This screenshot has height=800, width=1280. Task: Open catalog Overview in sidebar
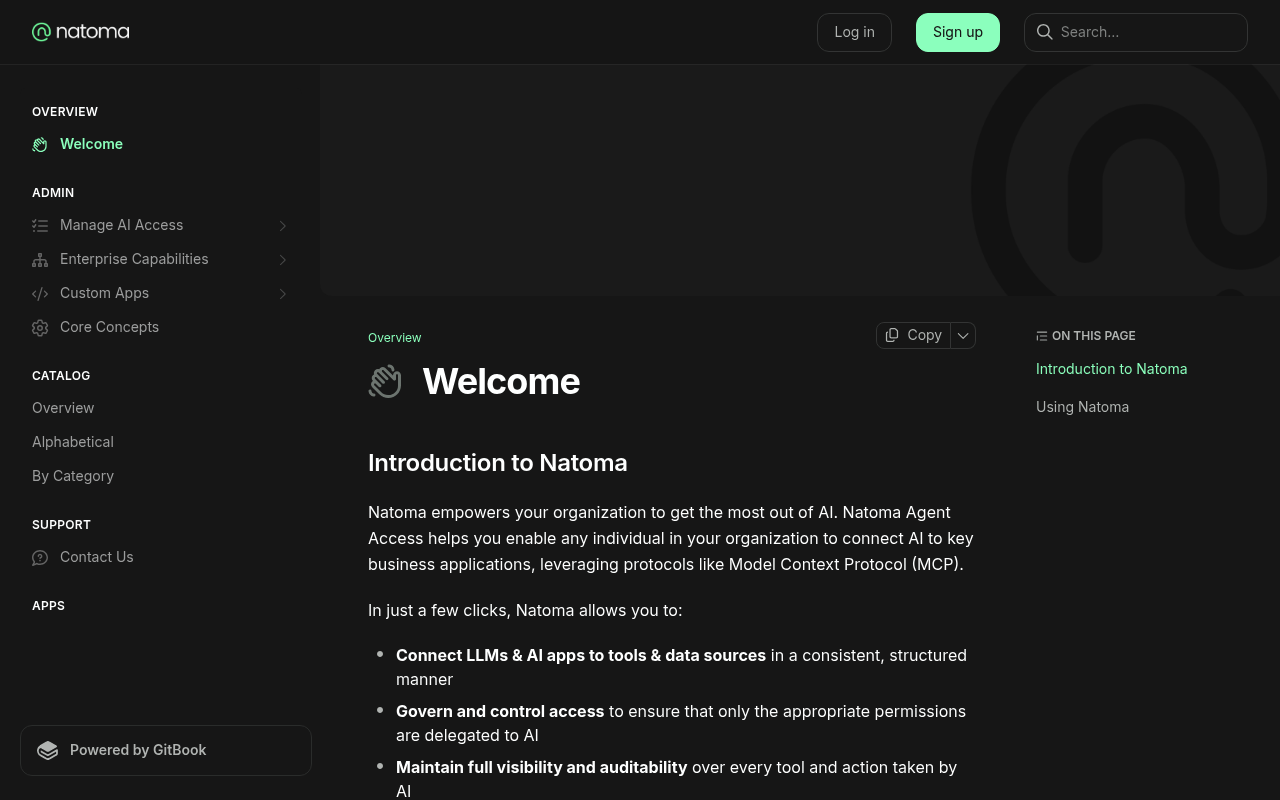tap(160, 408)
